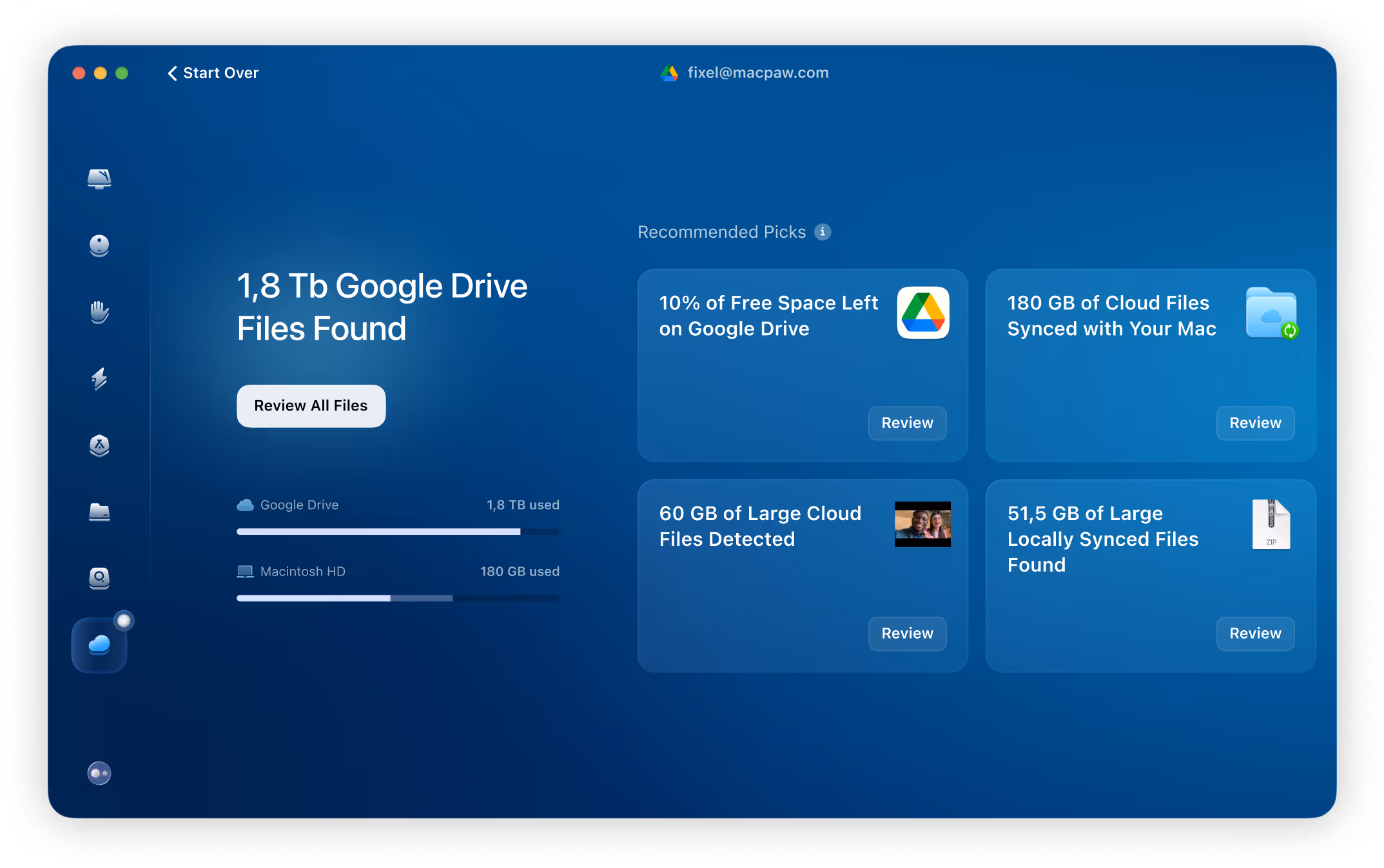Screen dimensions: 1384x868
Task: Review the 60 GB of Large Cloud Files card
Action: pyautogui.click(x=907, y=634)
